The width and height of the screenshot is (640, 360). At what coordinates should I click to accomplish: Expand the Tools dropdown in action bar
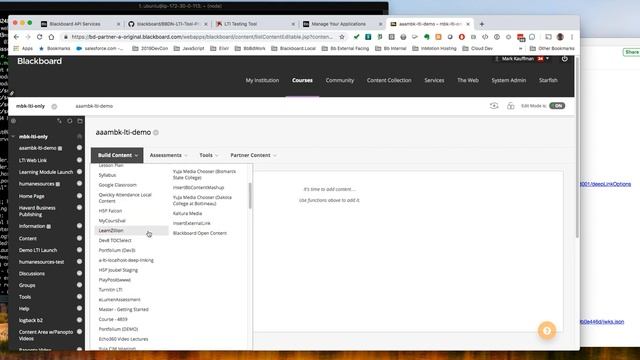pos(209,155)
